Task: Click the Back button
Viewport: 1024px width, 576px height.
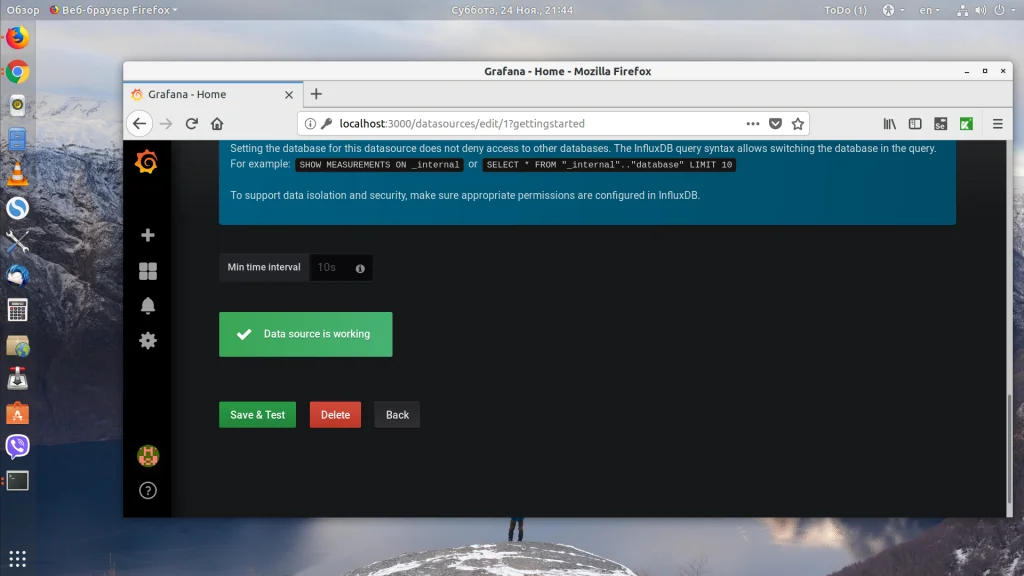Action: pos(397,415)
